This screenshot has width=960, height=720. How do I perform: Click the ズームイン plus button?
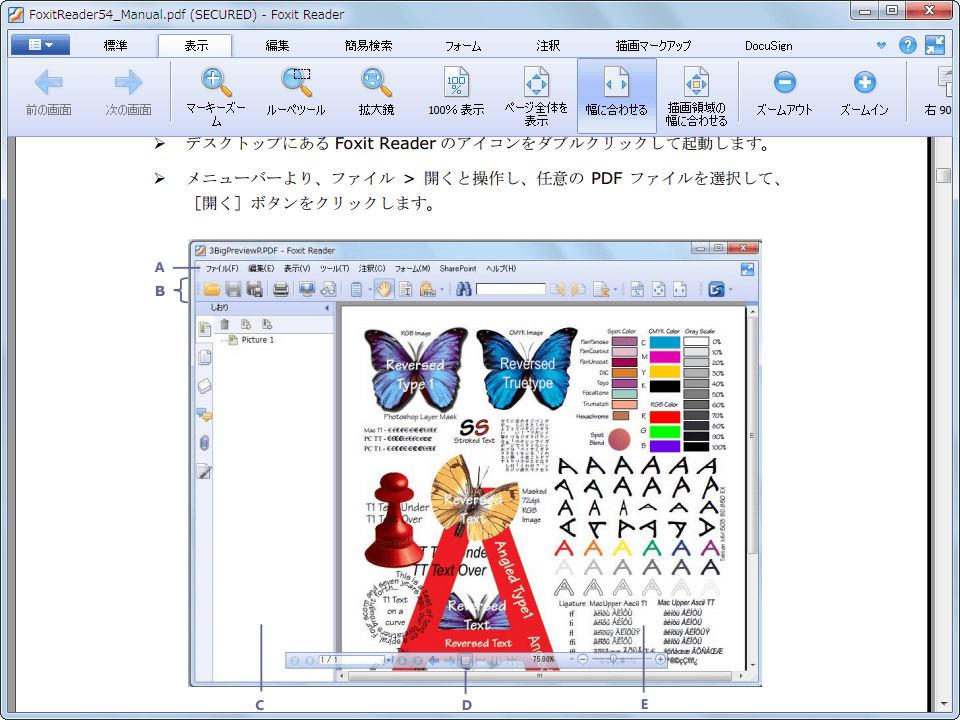pos(864,94)
